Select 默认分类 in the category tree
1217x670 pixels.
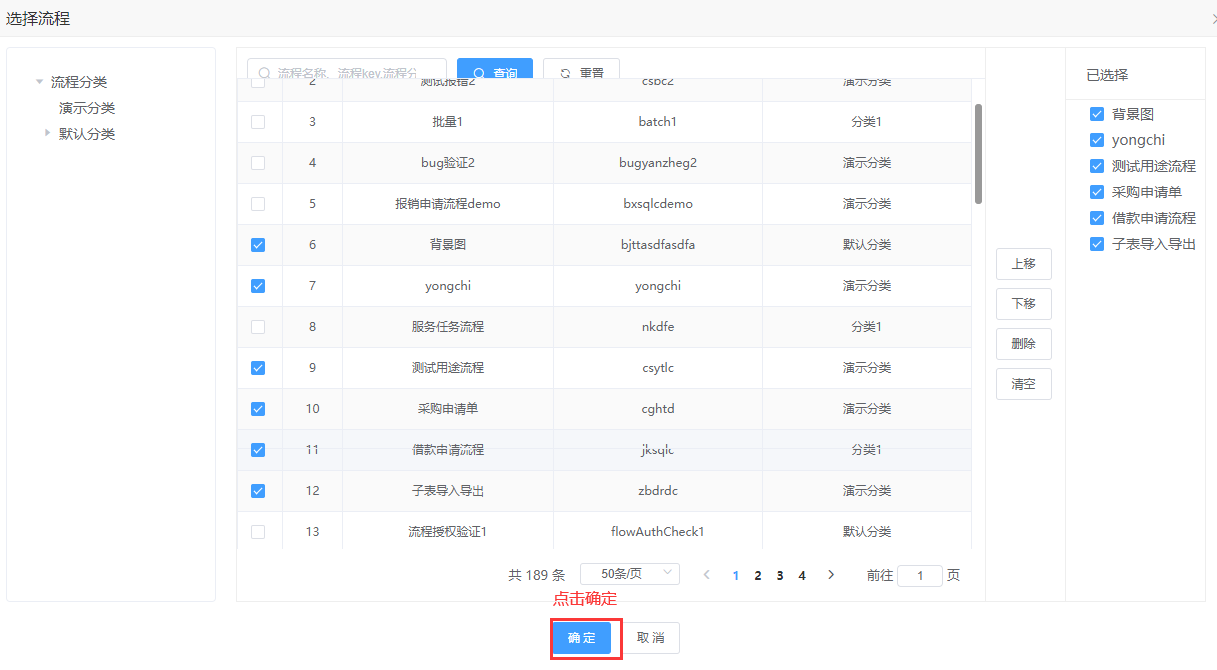(87, 134)
